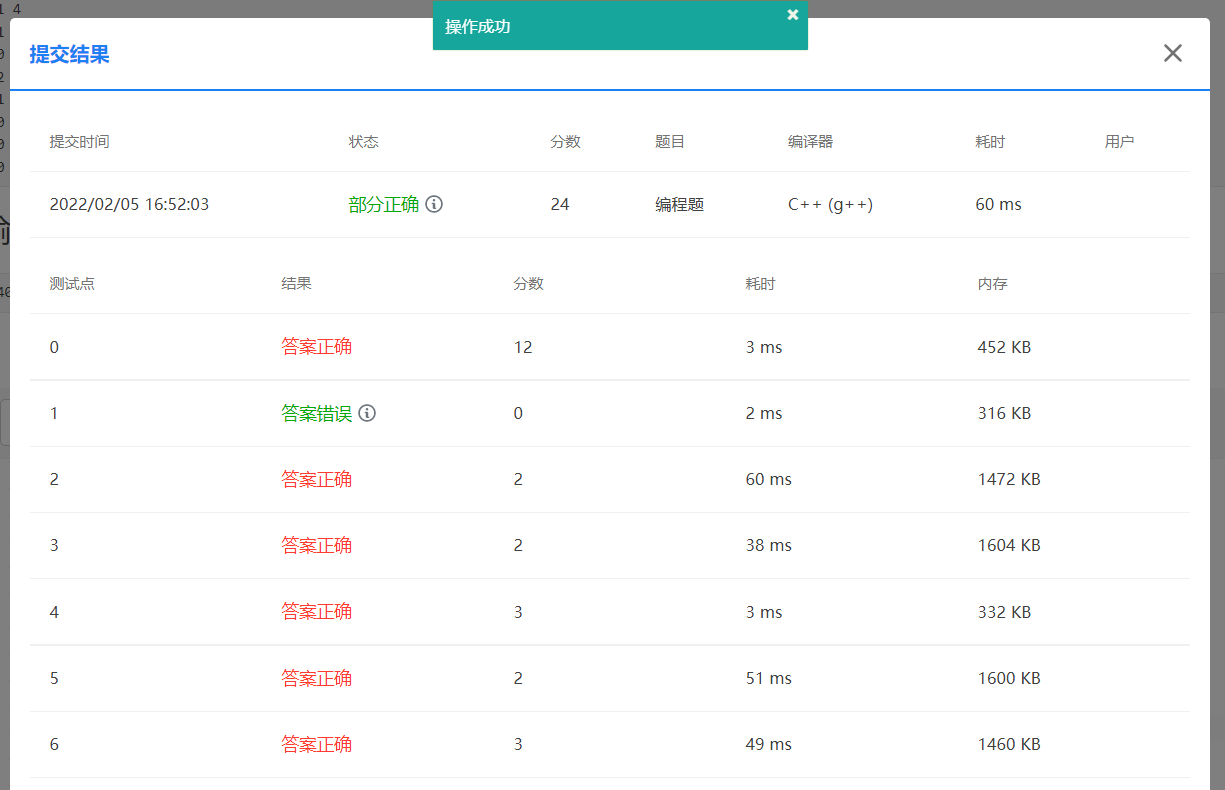
Task: Click the 操作成功 notification text
Action: pos(478,27)
